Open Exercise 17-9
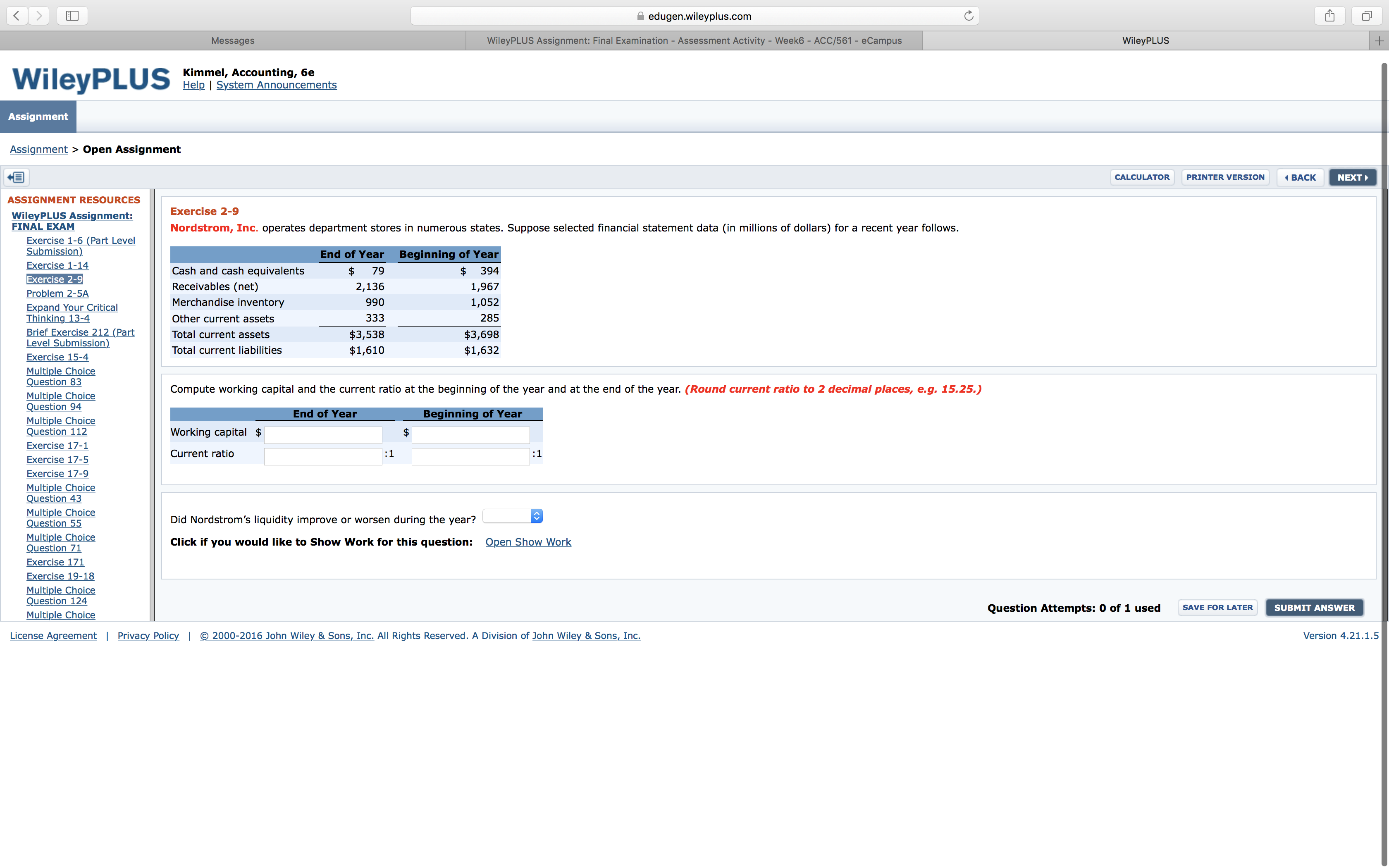Screen dimensions: 1389x868 [x=57, y=474]
